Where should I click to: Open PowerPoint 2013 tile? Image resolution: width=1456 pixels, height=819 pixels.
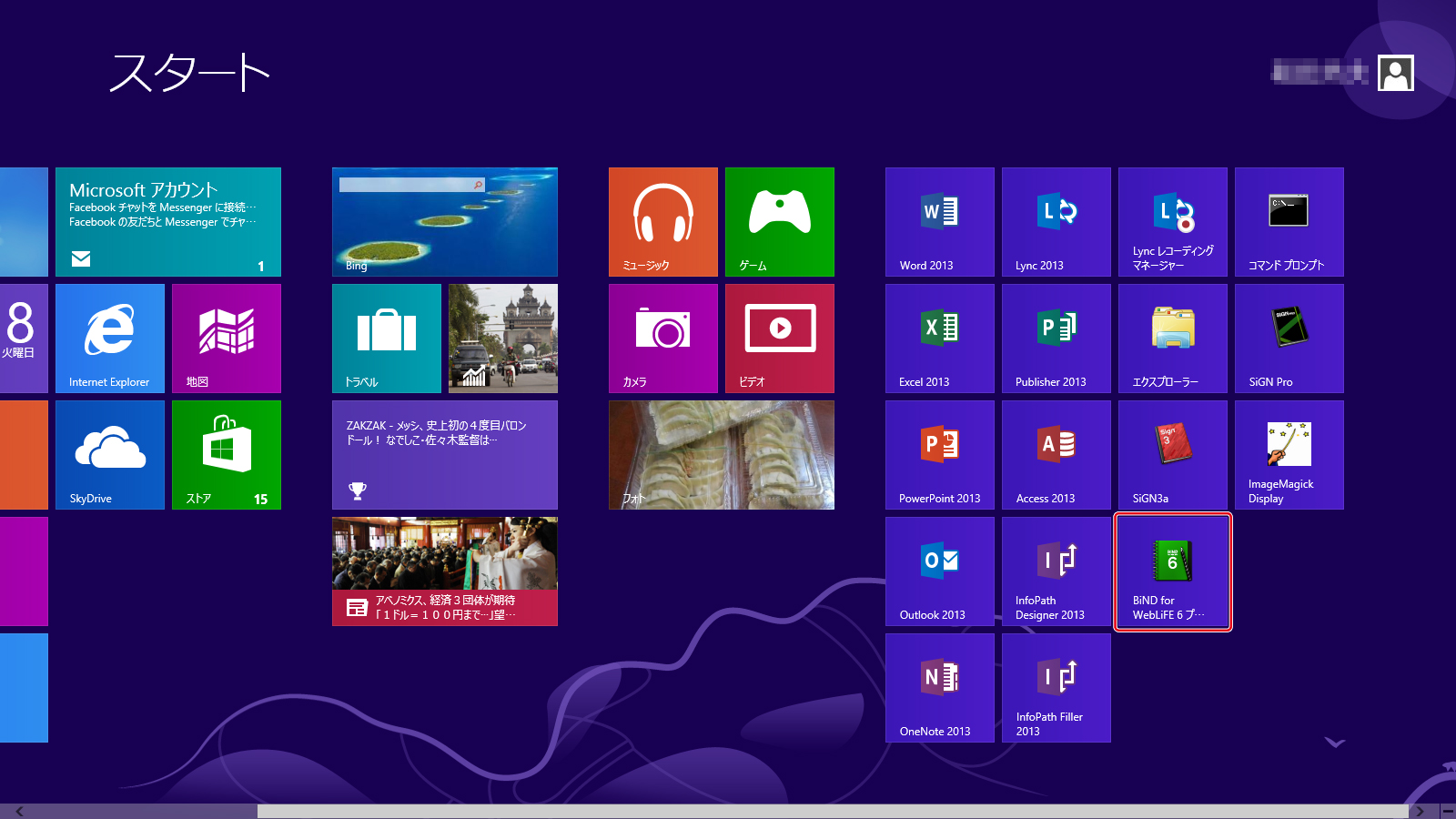click(x=940, y=455)
